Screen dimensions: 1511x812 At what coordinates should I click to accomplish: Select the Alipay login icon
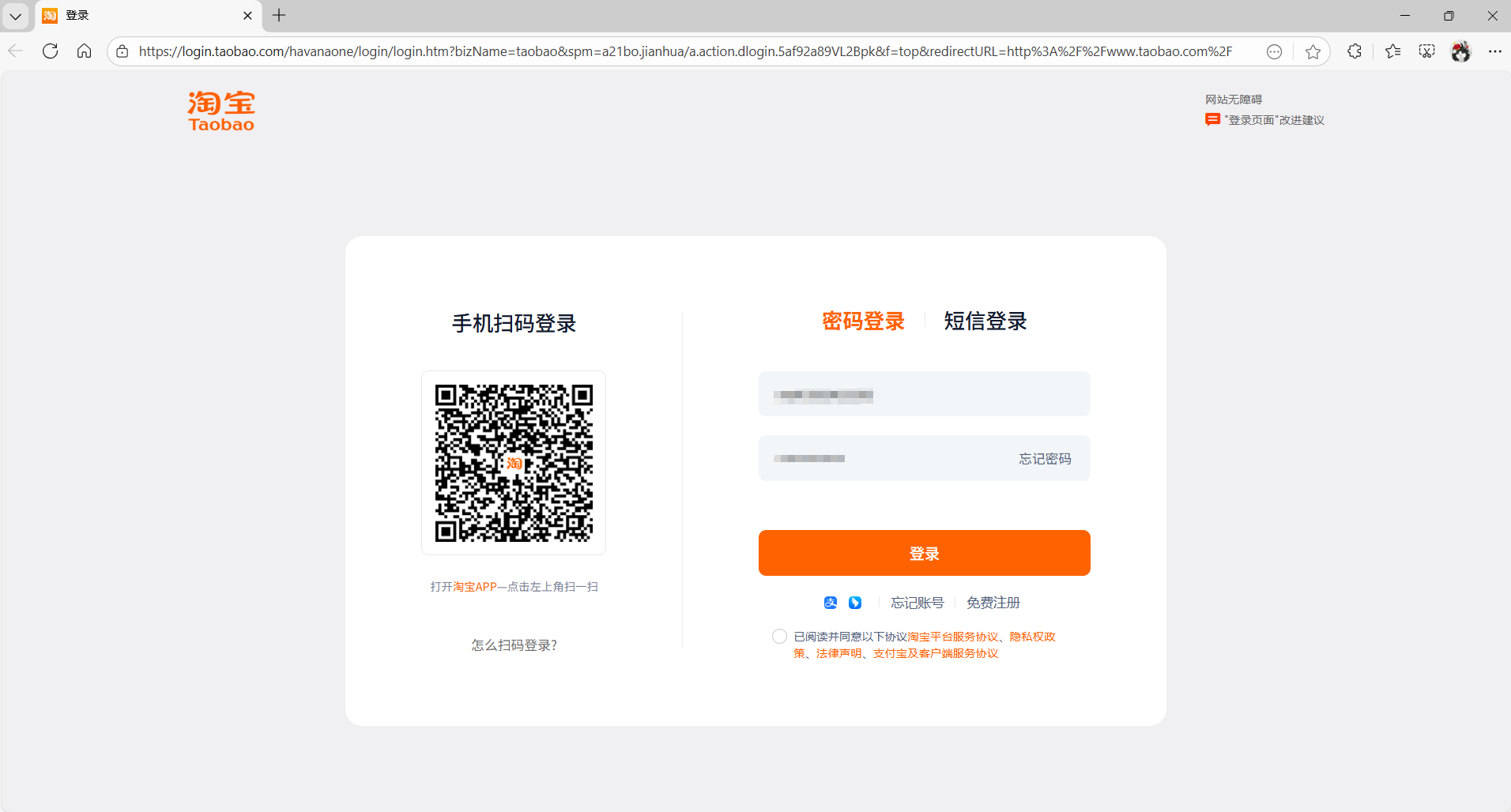[829, 602]
